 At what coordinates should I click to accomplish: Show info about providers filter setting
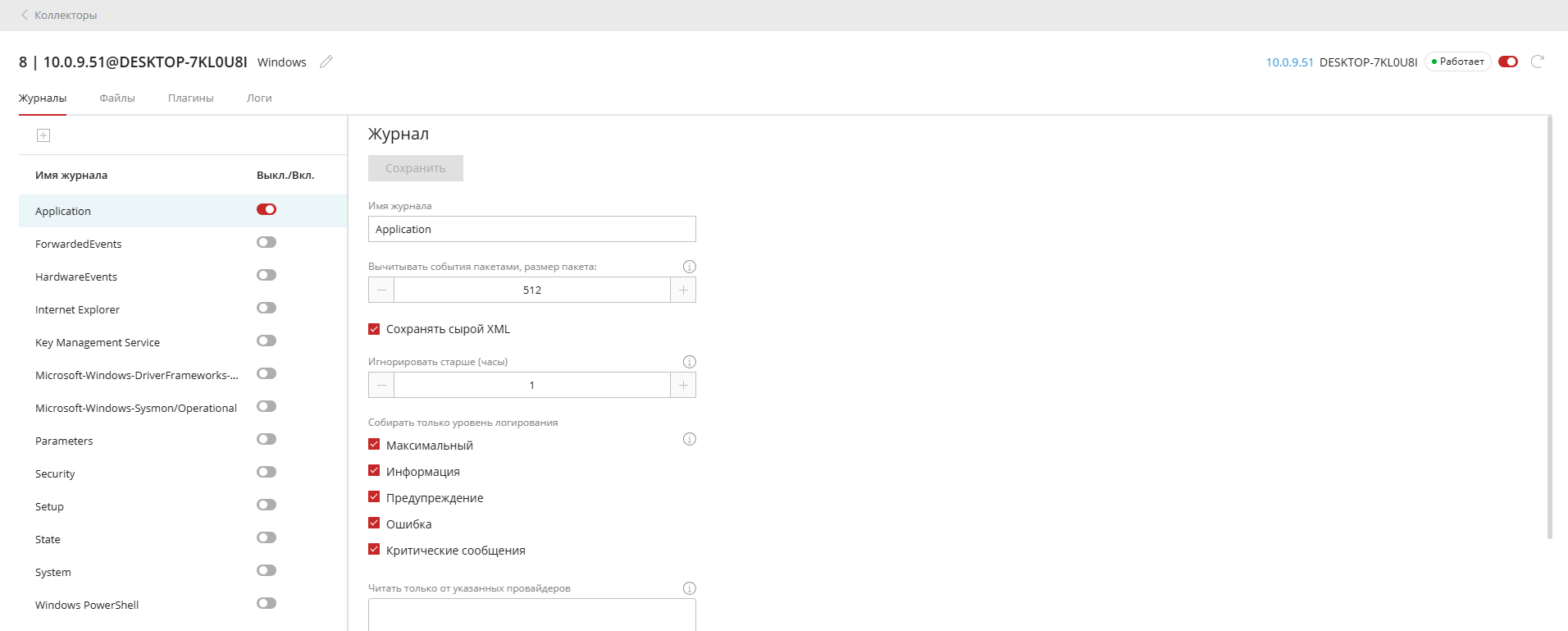[690, 588]
